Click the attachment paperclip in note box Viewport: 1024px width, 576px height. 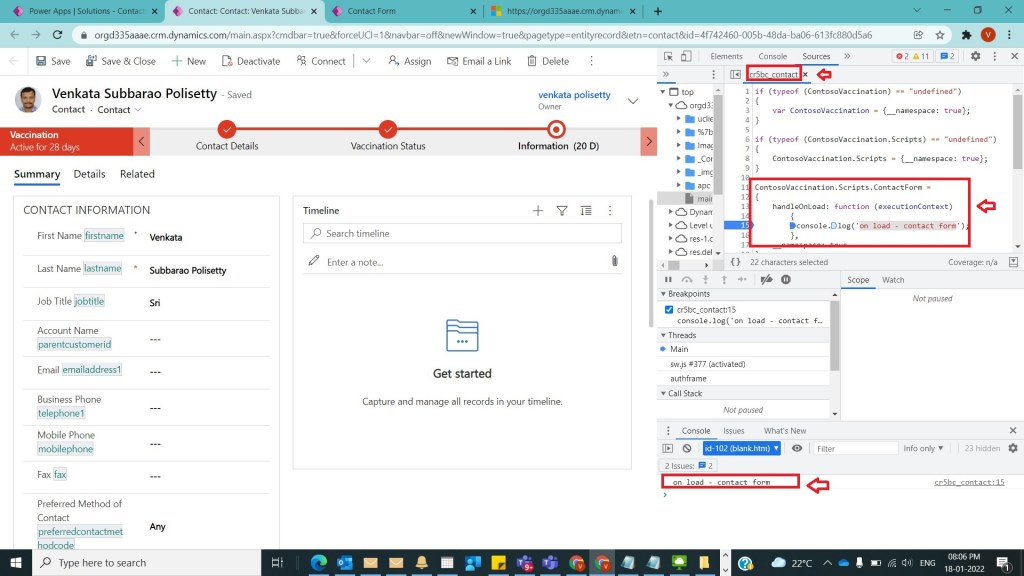614,261
